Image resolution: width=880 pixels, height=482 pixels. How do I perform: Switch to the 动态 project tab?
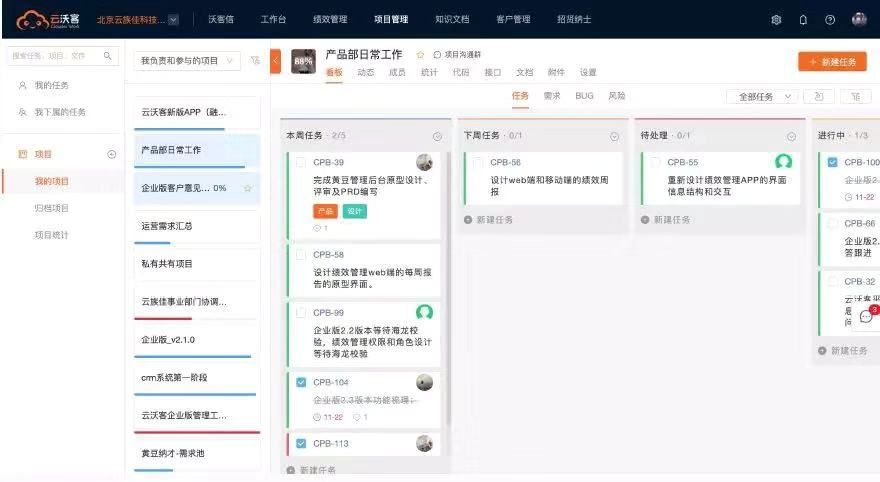(x=365, y=72)
